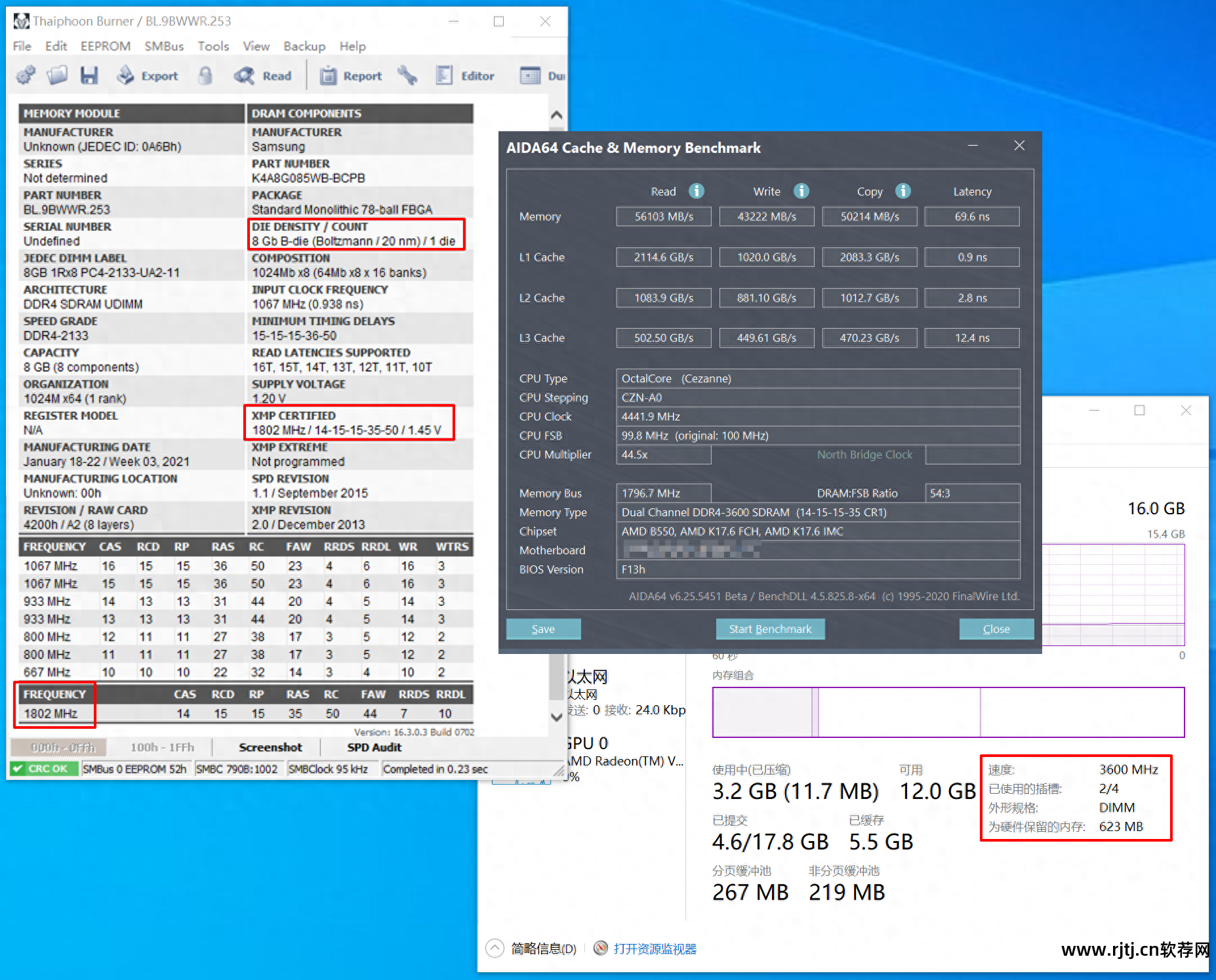Click the BIOS Version F13h field
The height and width of the screenshot is (980, 1216).
(818, 569)
